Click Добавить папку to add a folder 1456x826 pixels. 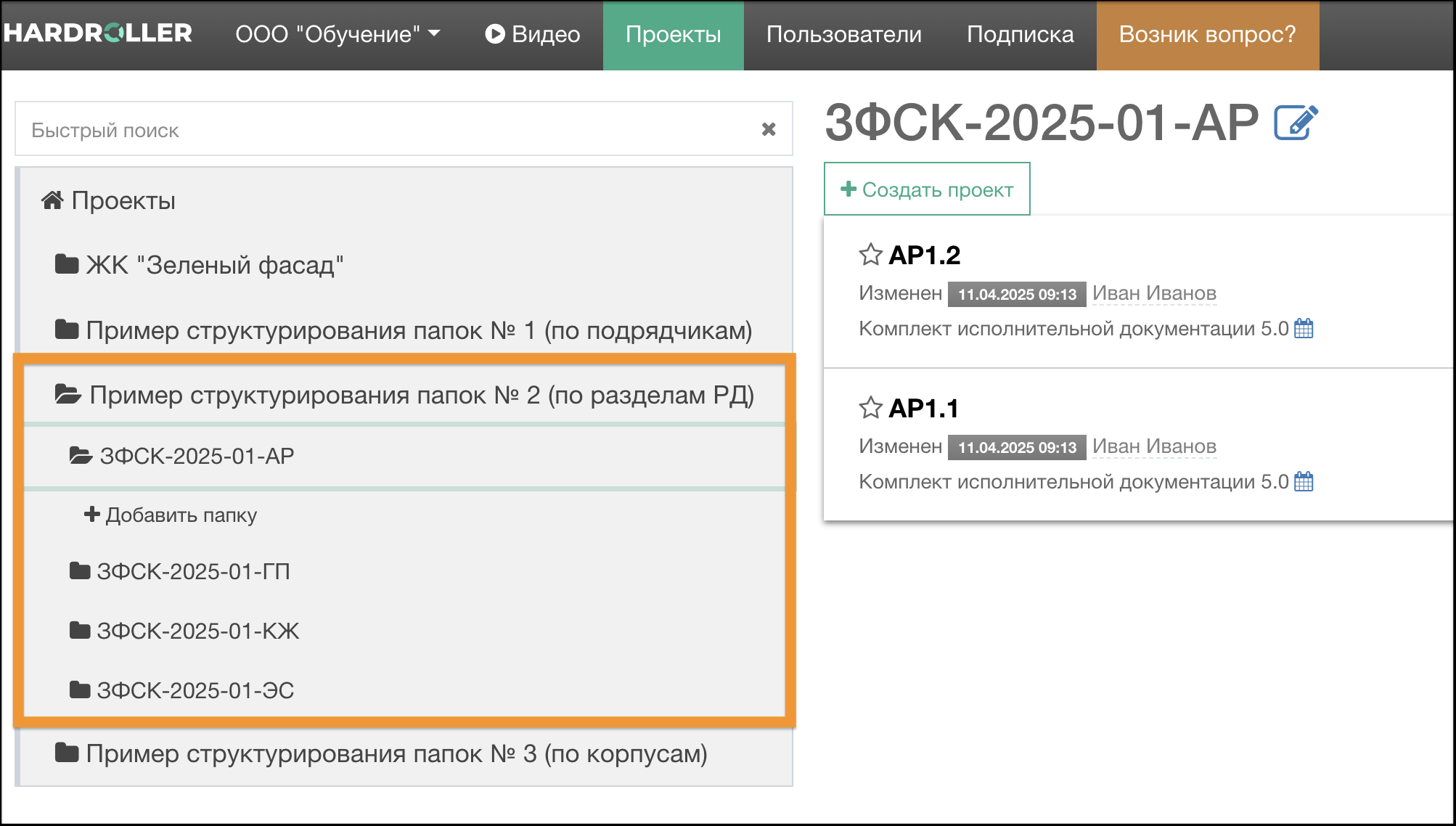(171, 515)
